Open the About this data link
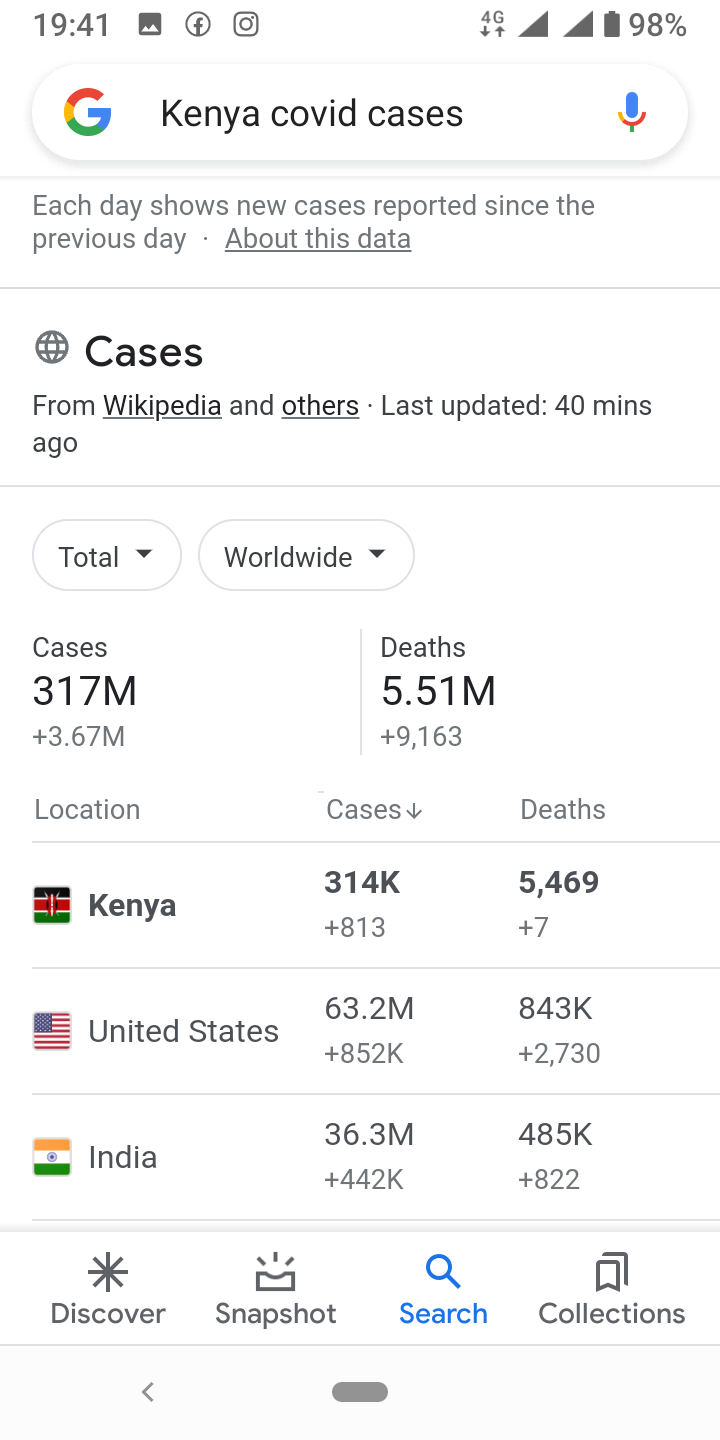720x1440 pixels. tap(318, 239)
